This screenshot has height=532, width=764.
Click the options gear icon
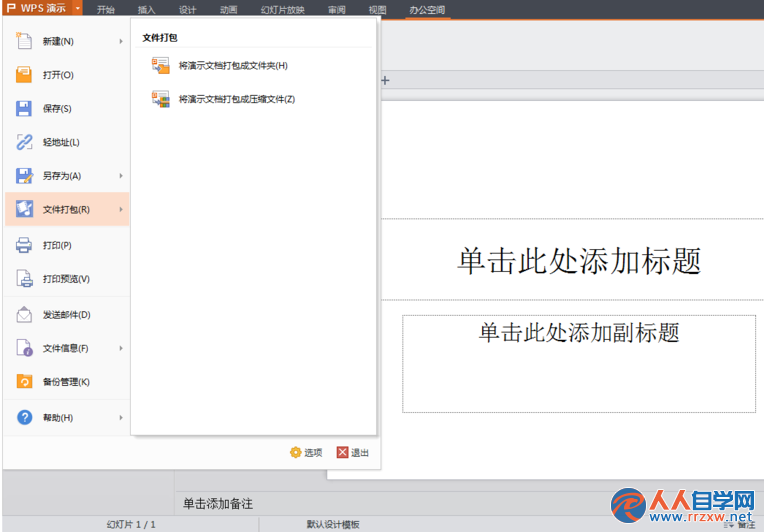tap(295, 453)
